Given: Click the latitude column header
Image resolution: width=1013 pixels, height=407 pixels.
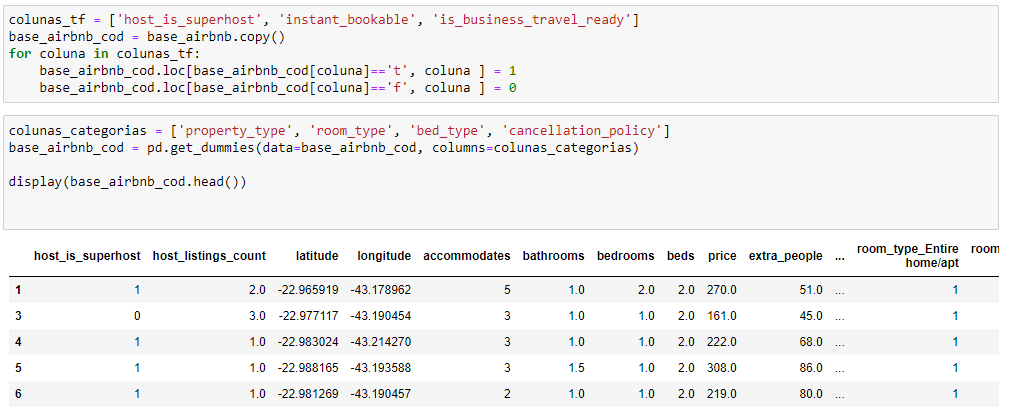Looking at the screenshot, I should point(317,256).
